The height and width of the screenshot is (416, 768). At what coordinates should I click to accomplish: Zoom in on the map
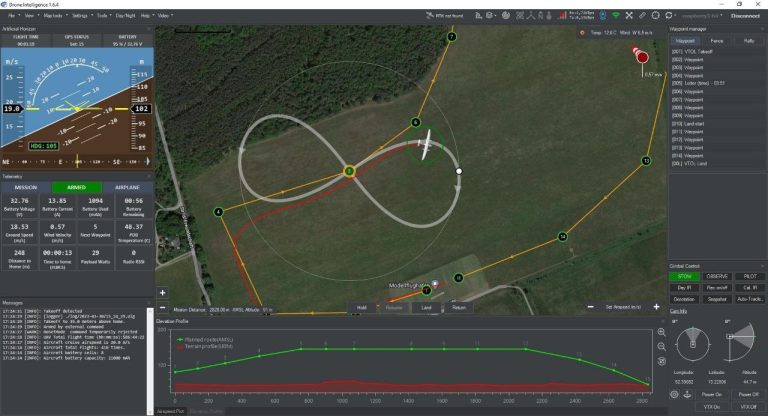click(x=162, y=293)
